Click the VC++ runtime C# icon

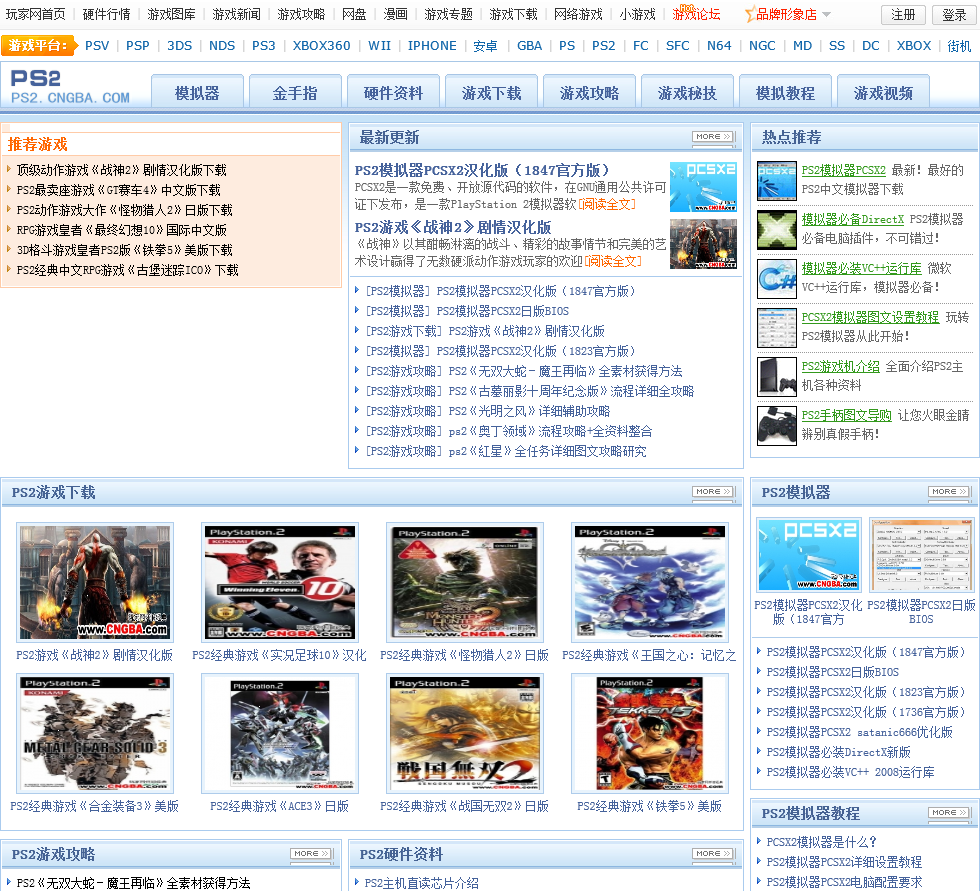[776, 279]
